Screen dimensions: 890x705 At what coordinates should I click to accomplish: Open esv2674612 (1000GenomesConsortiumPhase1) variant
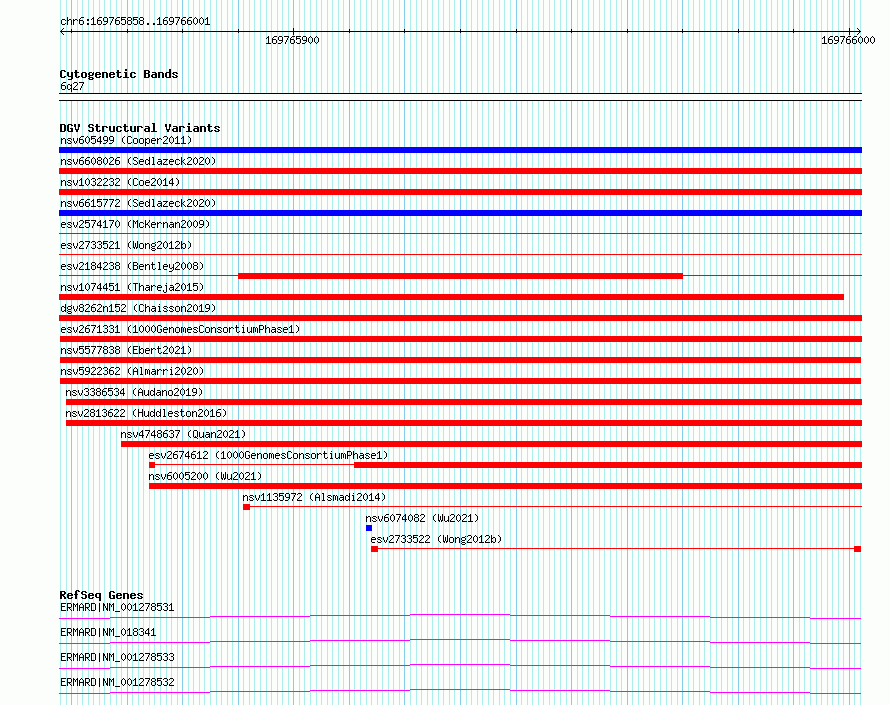(268, 455)
